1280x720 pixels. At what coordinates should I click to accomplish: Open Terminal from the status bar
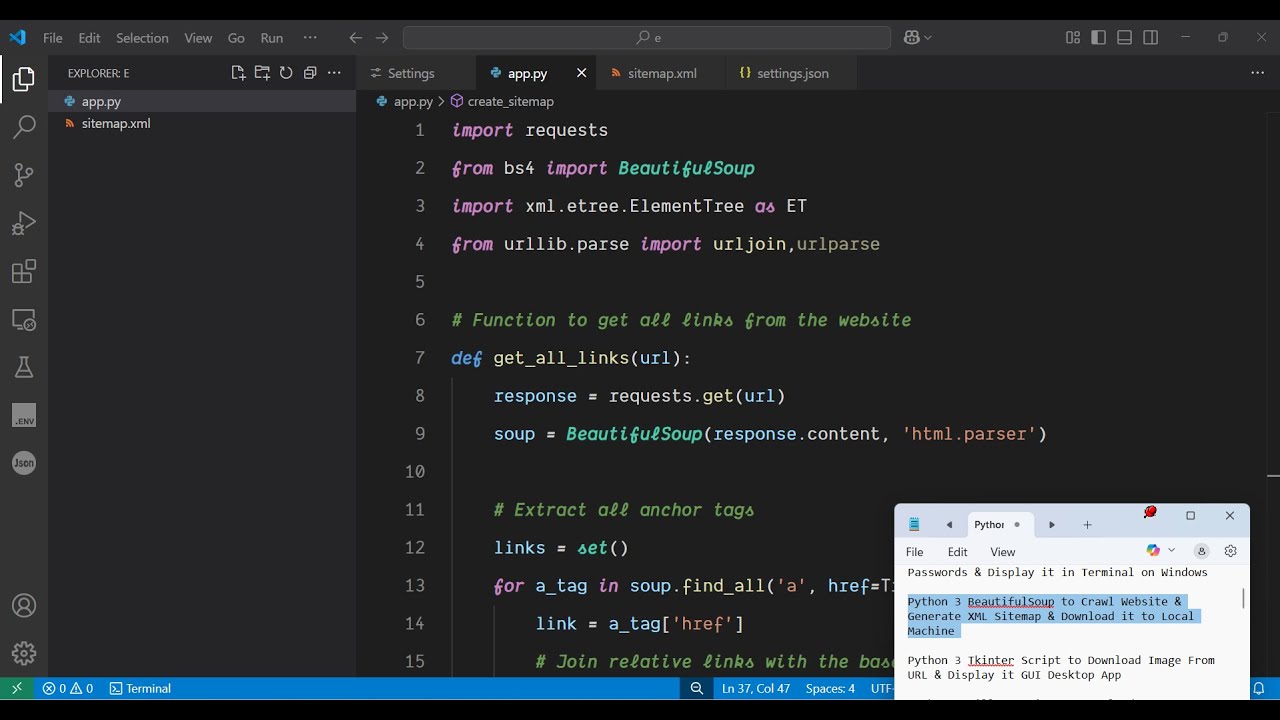pyautogui.click(x=140, y=688)
